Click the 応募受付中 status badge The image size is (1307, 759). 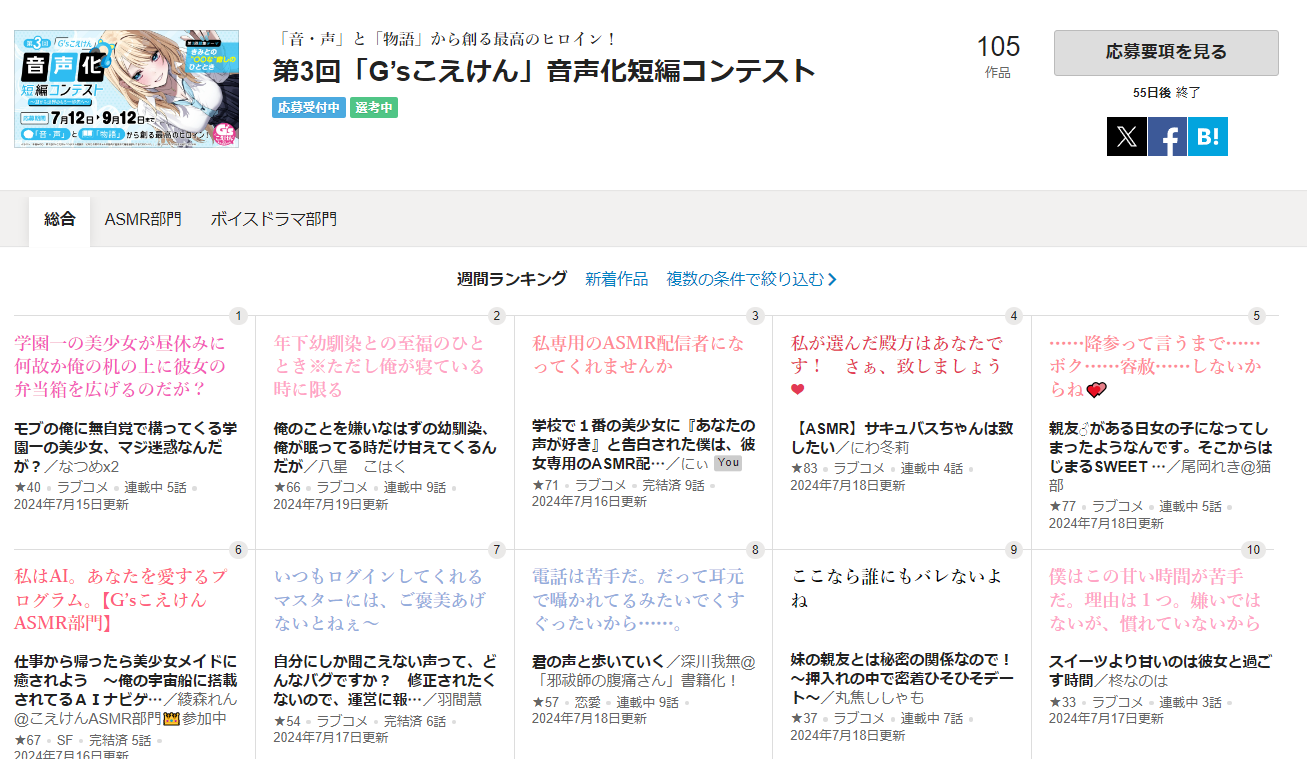pos(308,107)
